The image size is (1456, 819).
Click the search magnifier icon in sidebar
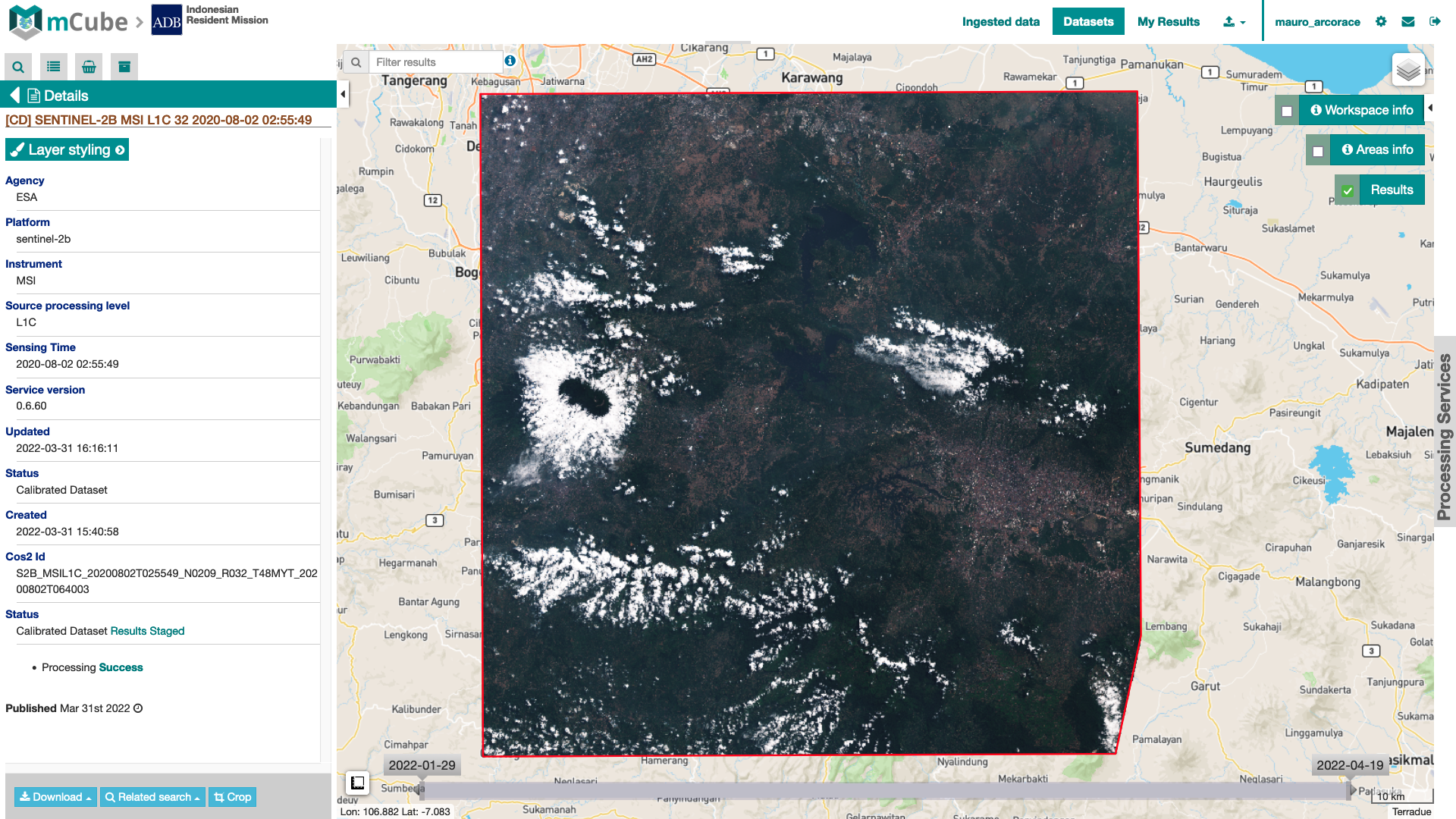pyautogui.click(x=18, y=67)
